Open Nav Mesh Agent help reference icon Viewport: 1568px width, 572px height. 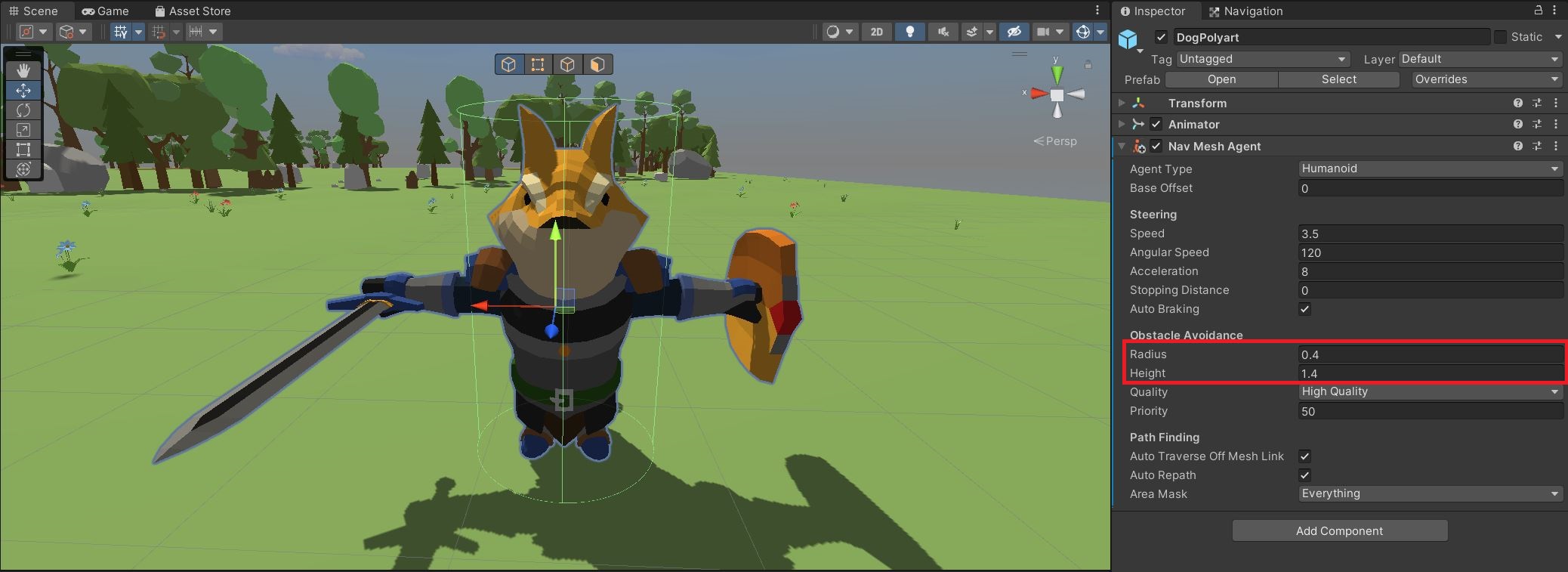coord(1517,146)
